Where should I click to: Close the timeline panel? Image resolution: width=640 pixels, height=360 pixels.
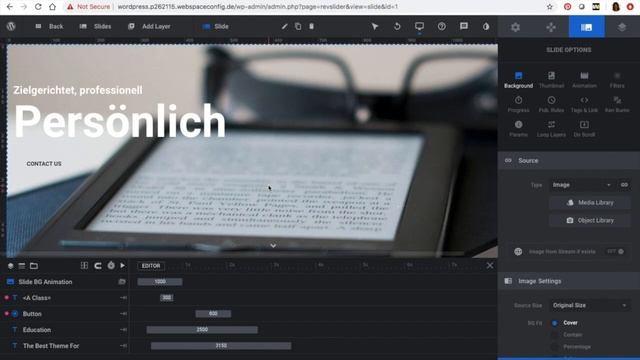[490, 266]
